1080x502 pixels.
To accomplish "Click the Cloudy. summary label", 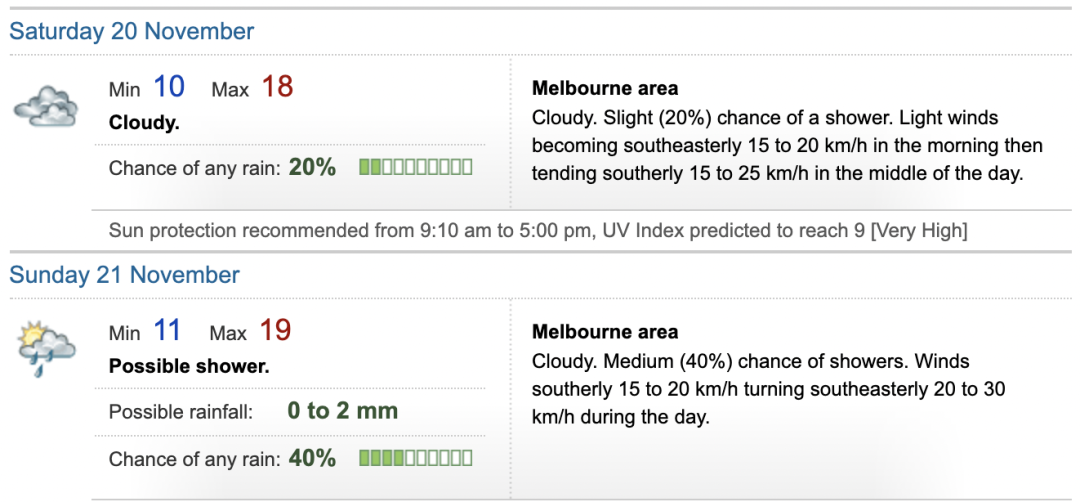I will (144, 123).
